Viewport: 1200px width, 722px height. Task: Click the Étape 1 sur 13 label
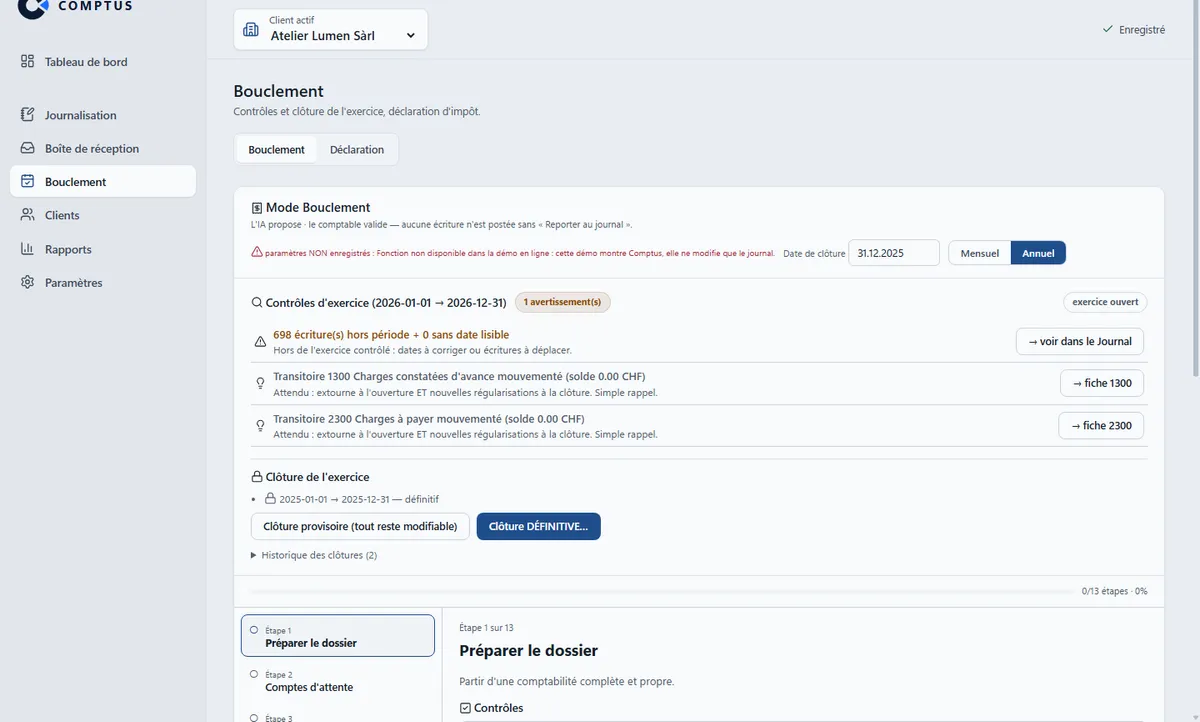tap(486, 628)
